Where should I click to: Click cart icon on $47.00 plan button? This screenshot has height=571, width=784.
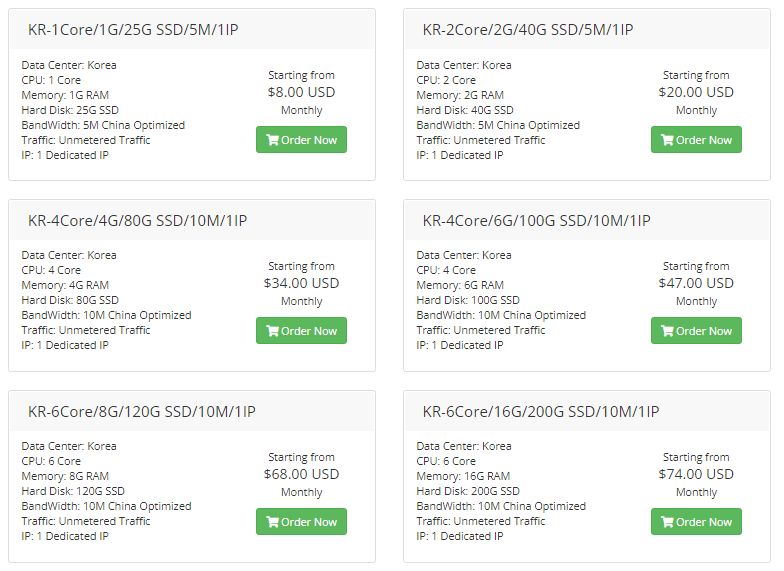[668, 331]
